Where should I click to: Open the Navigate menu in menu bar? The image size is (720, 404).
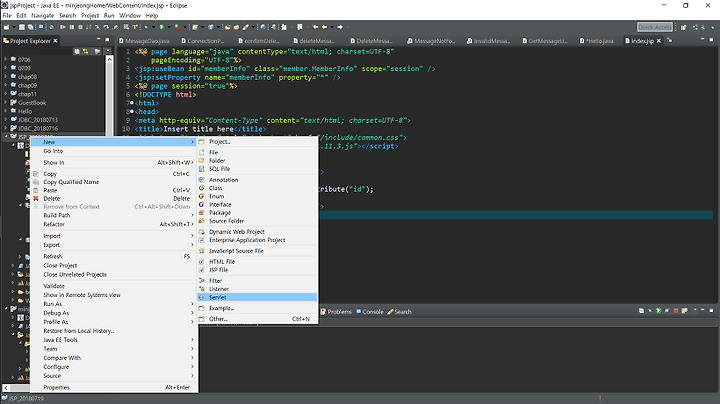click(42, 15)
